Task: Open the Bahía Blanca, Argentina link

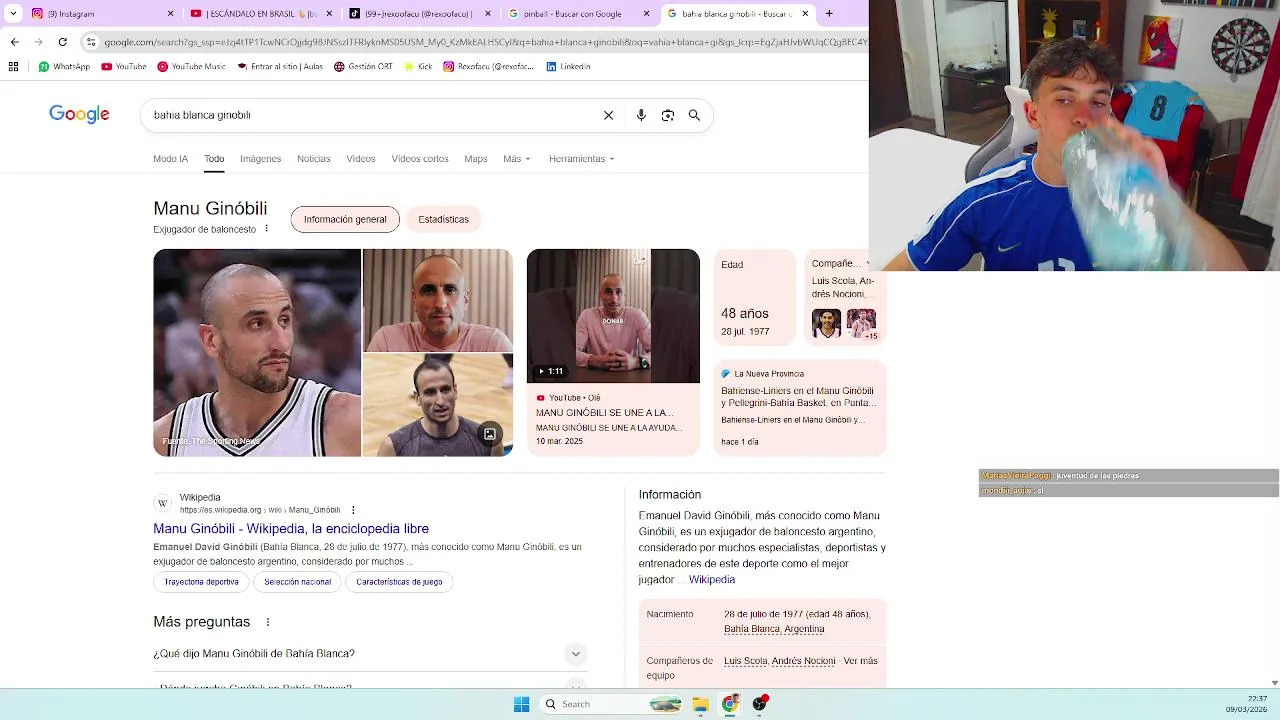Action: pos(774,629)
